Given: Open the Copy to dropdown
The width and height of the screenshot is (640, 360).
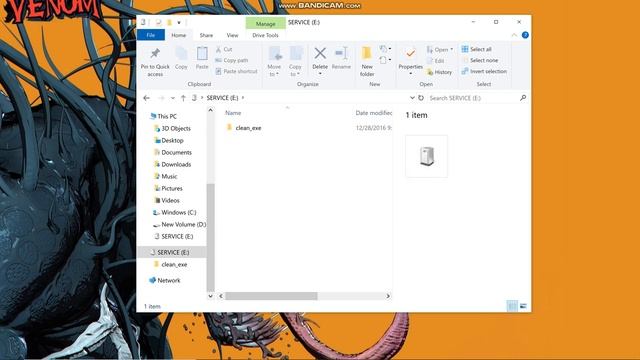Looking at the screenshot, I should click(295, 62).
